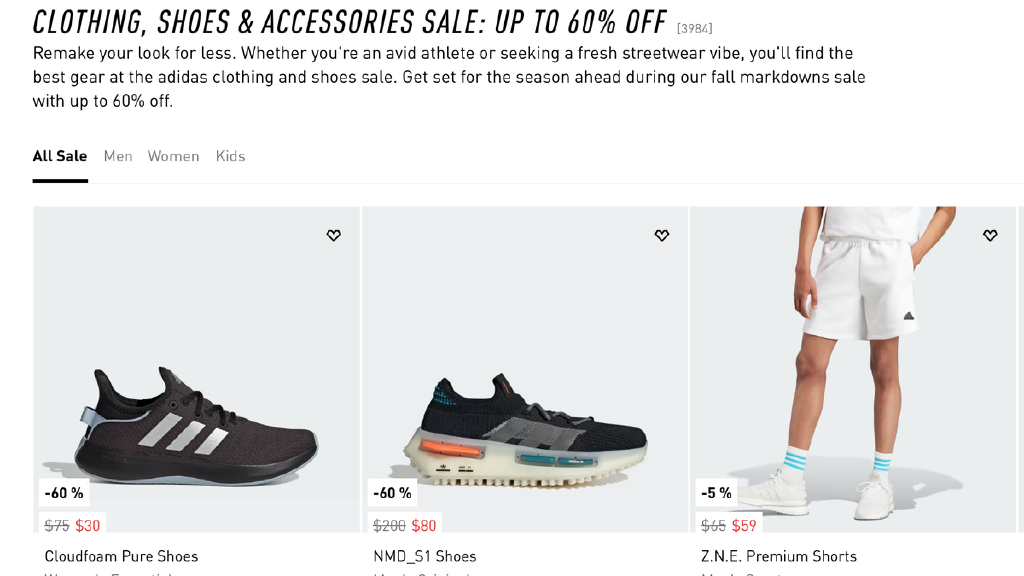Viewport: 1024px width, 576px height.
Task: Click the $30 sale price
Action: pos(88,526)
